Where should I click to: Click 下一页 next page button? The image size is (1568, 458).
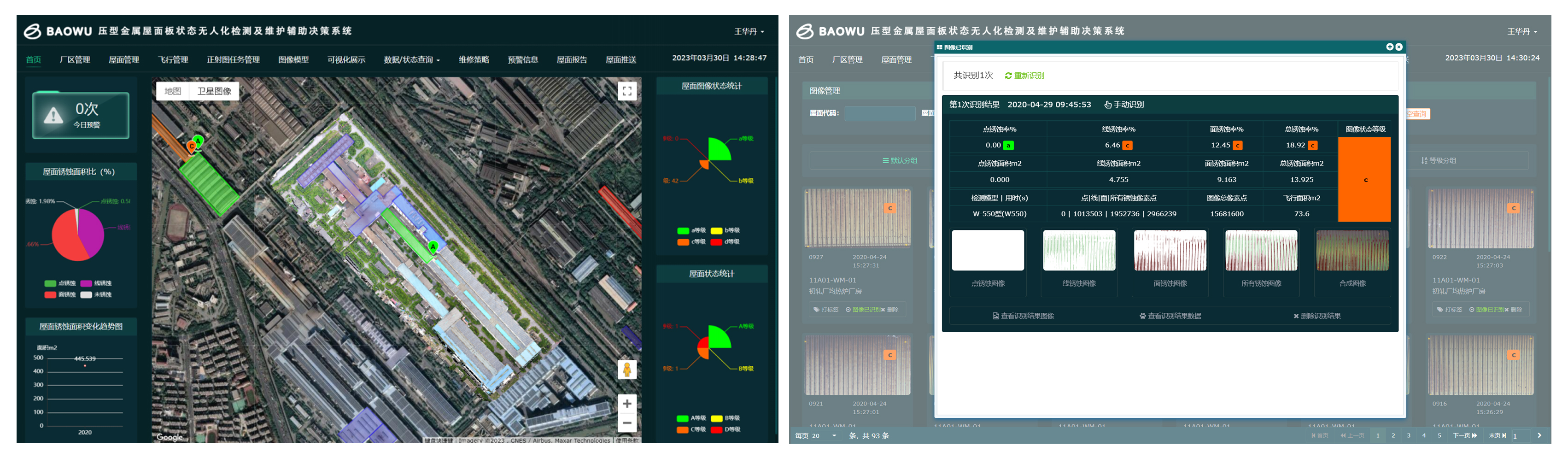1465,436
